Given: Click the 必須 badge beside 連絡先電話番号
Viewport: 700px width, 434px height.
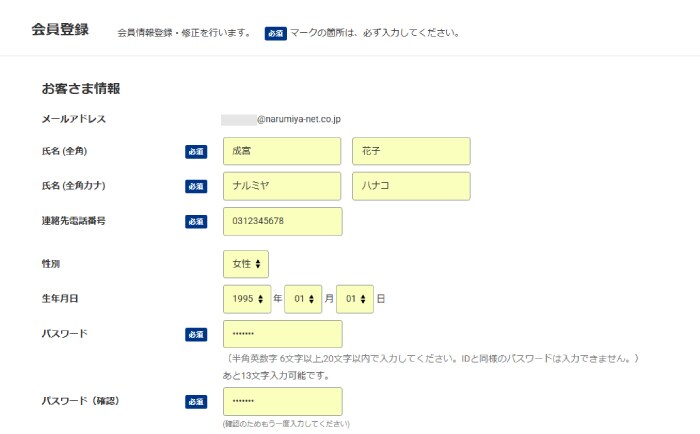Looking at the screenshot, I should click(196, 221).
